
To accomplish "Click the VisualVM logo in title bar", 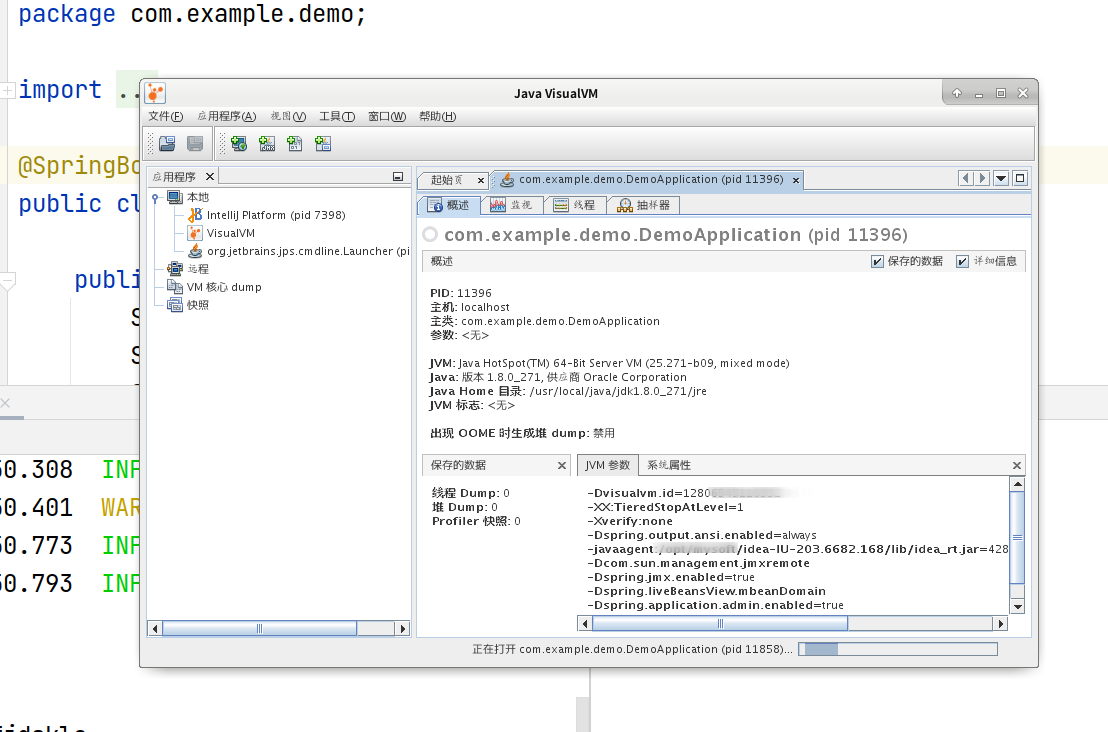I will 155,93.
